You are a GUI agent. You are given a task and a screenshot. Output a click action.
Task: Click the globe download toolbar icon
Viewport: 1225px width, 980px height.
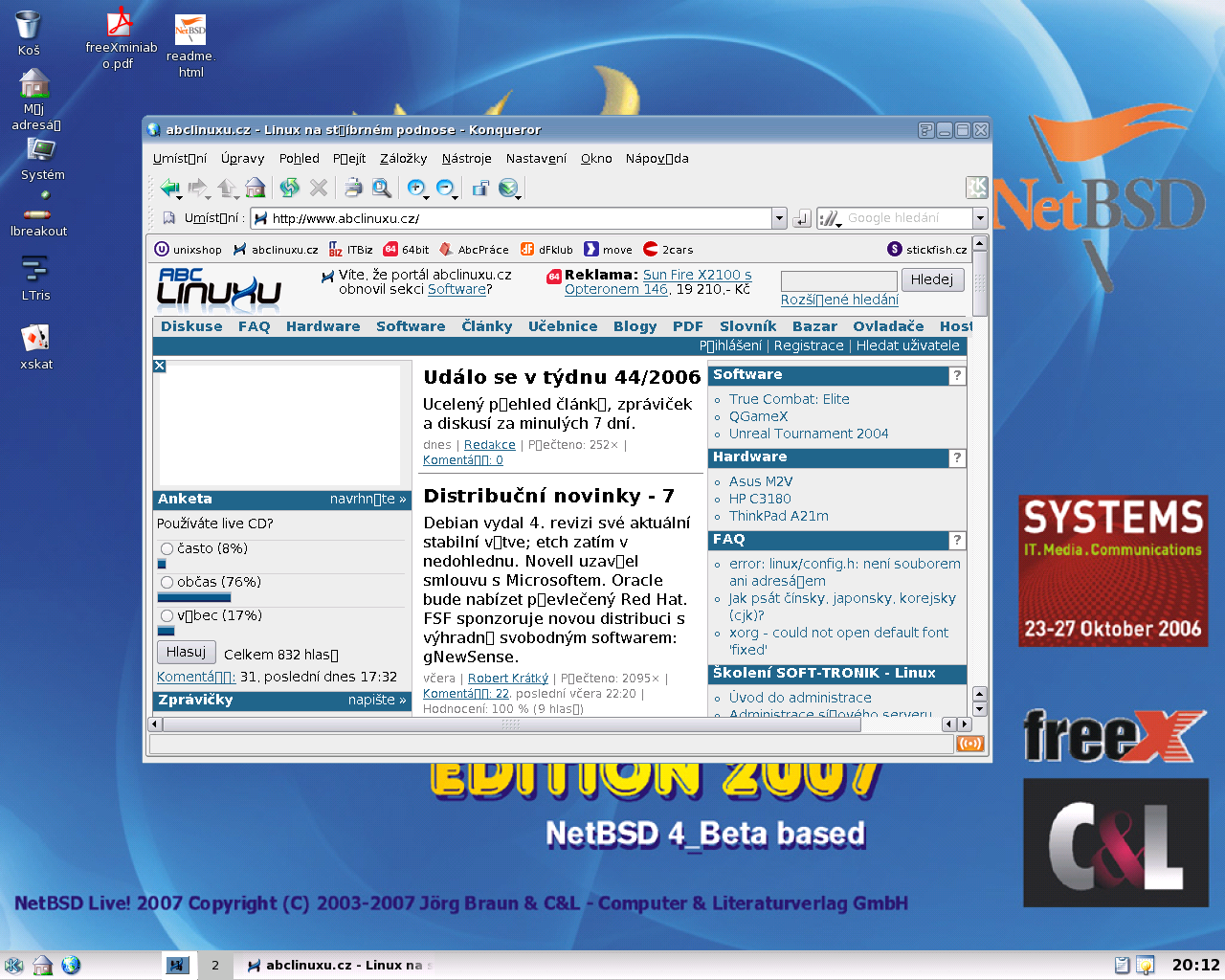tap(509, 188)
